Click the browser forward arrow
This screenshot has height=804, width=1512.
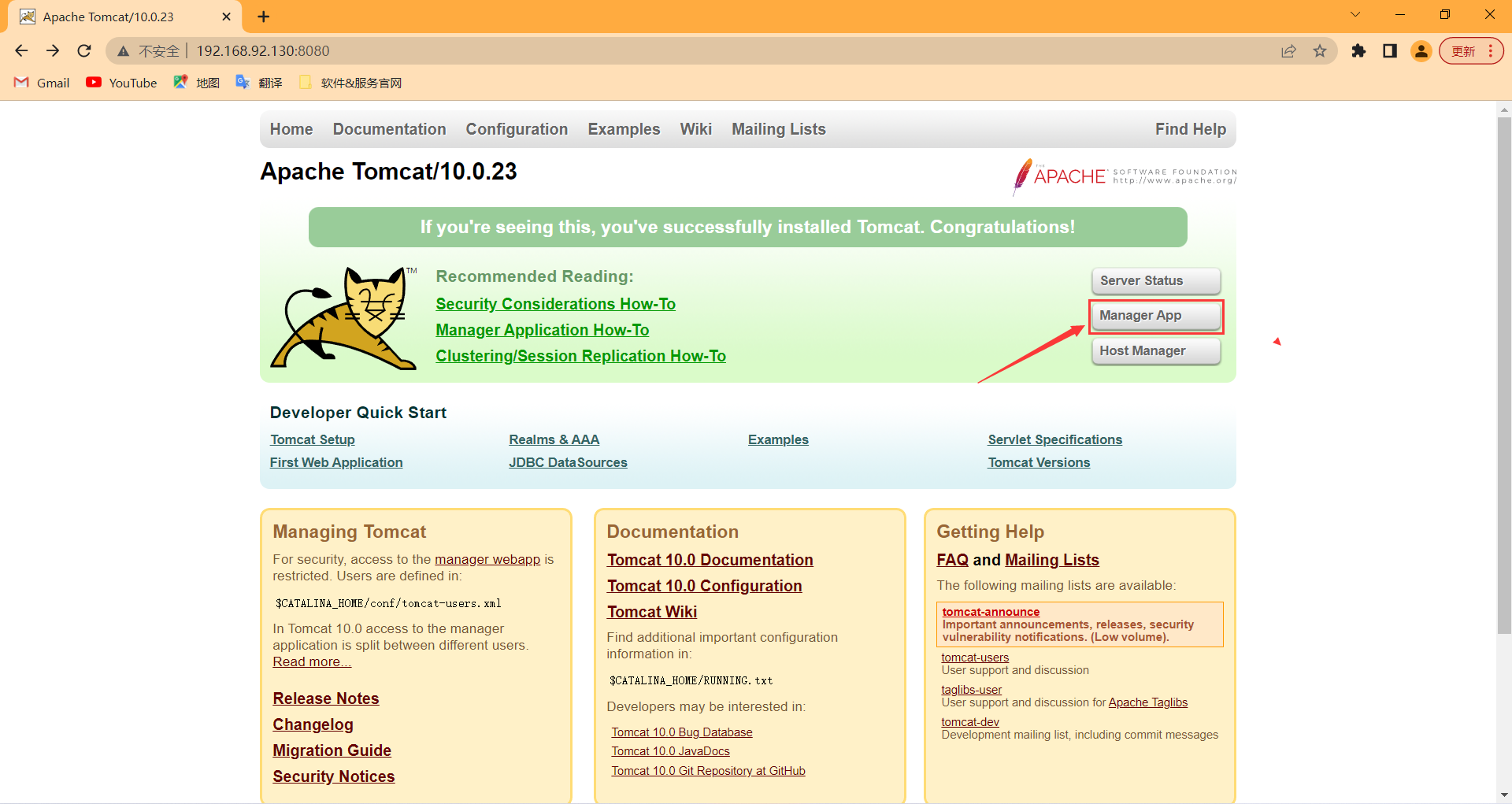(x=53, y=51)
